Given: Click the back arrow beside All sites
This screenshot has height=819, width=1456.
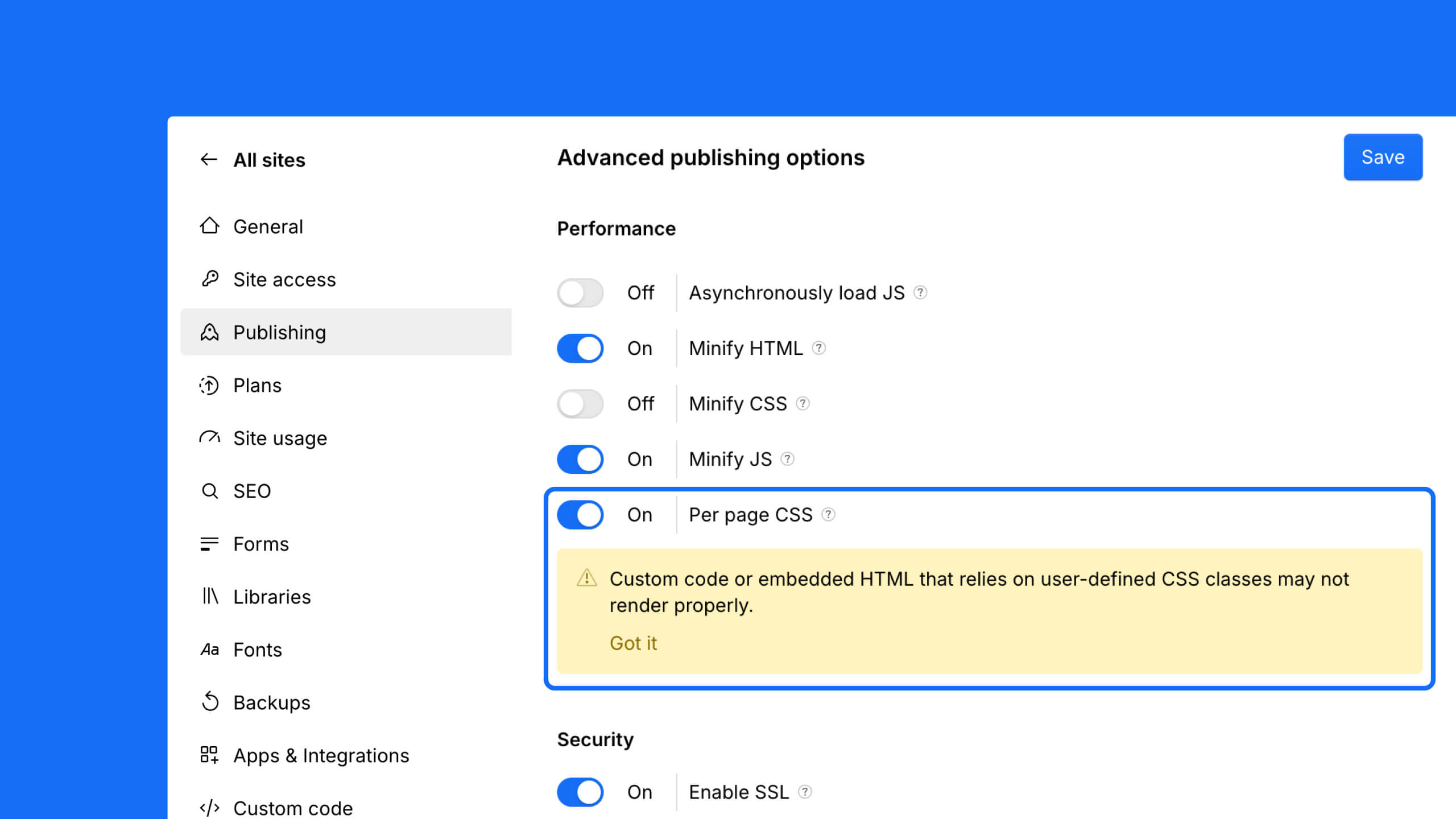Looking at the screenshot, I should [209, 160].
